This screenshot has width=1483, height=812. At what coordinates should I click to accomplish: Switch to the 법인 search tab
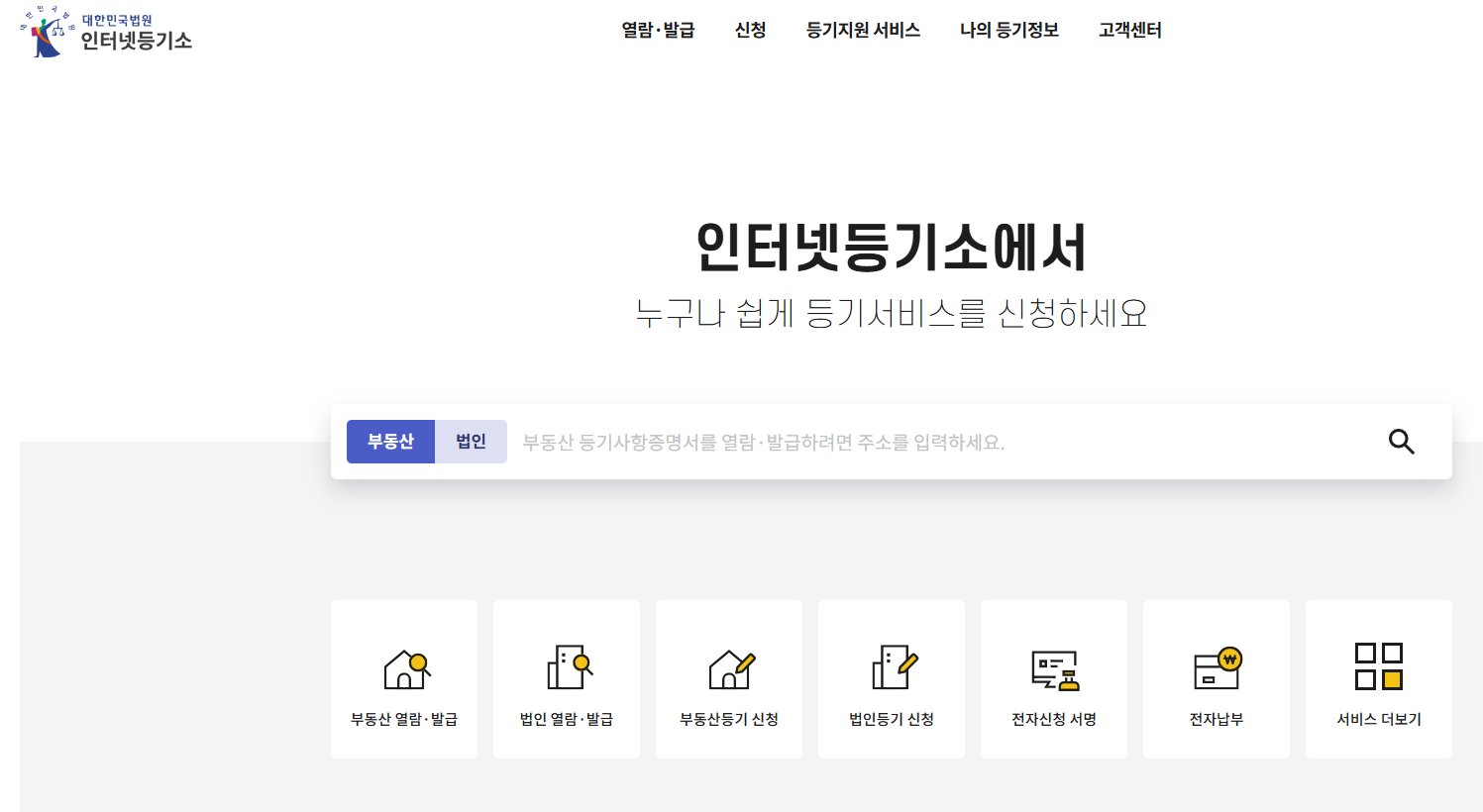click(x=471, y=442)
